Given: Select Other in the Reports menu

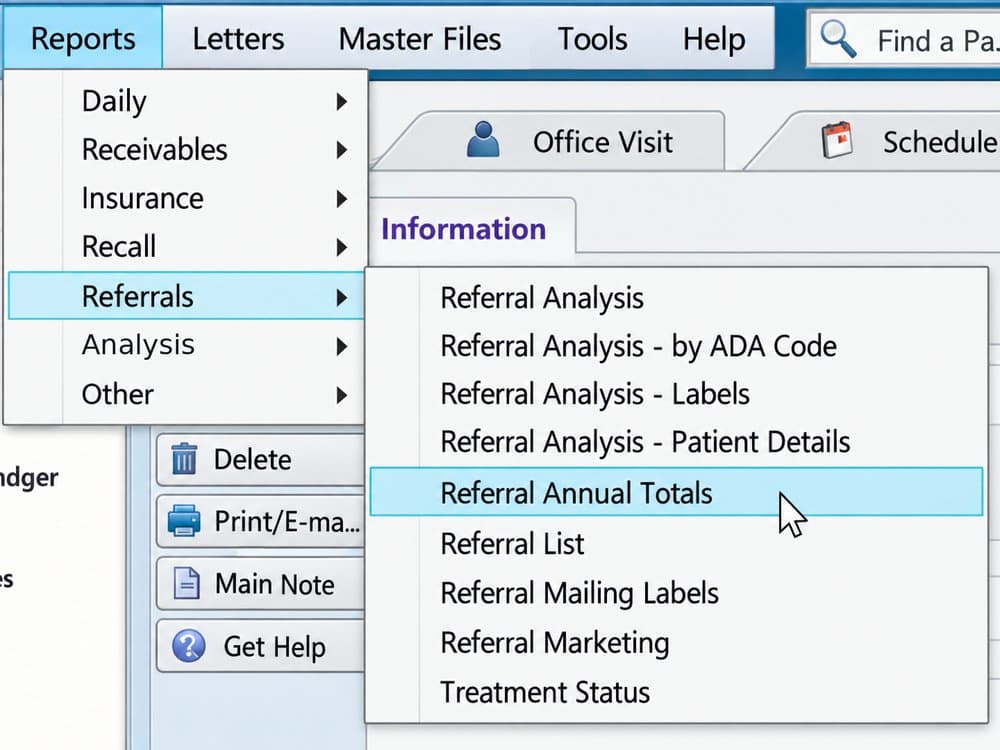Looking at the screenshot, I should [x=186, y=395].
